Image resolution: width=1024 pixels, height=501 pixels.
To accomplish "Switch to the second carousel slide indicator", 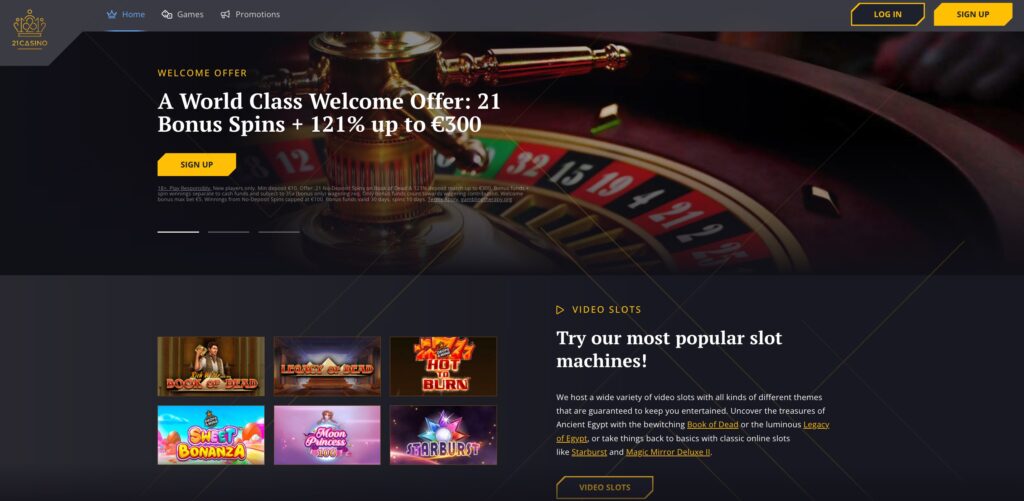I will [x=229, y=232].
